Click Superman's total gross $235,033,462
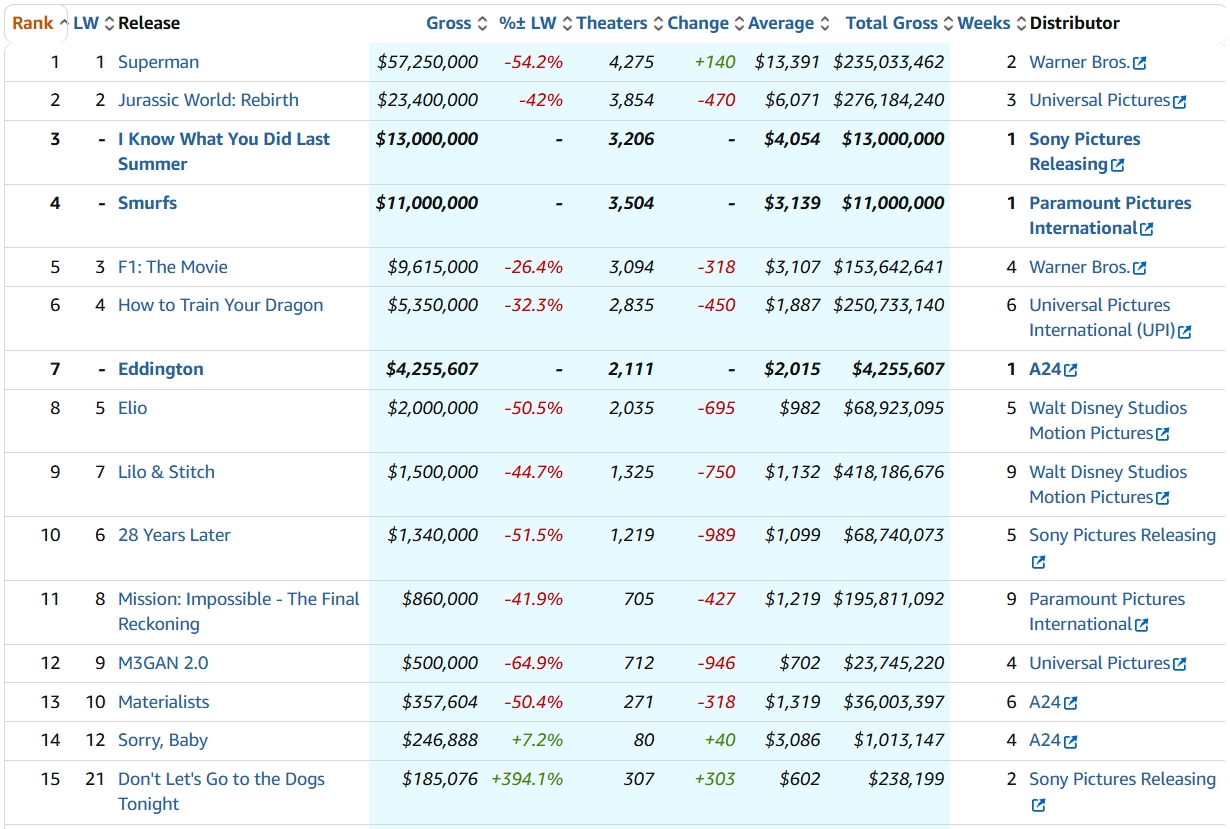The image size is (1230, 829). 888,62
